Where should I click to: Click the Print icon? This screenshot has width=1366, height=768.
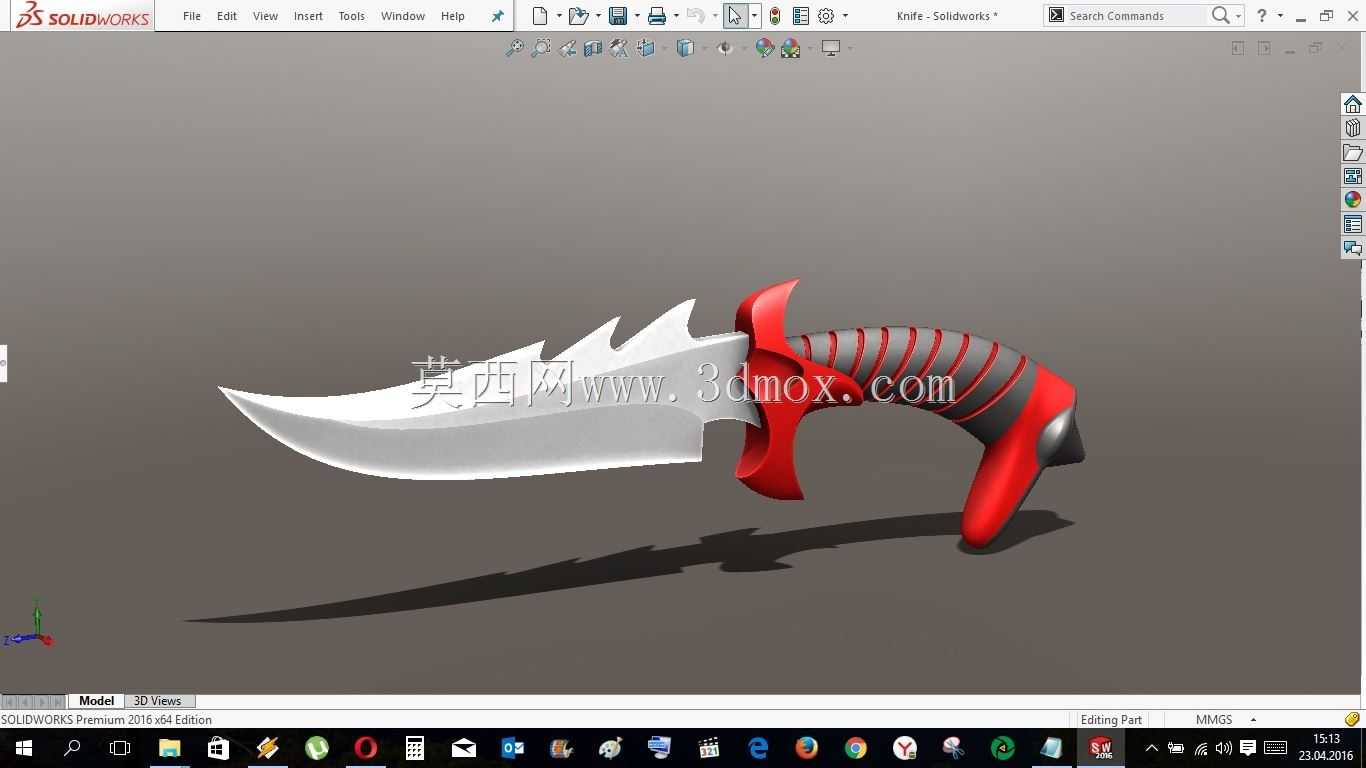pyautogui.click(x=657, y=16)
